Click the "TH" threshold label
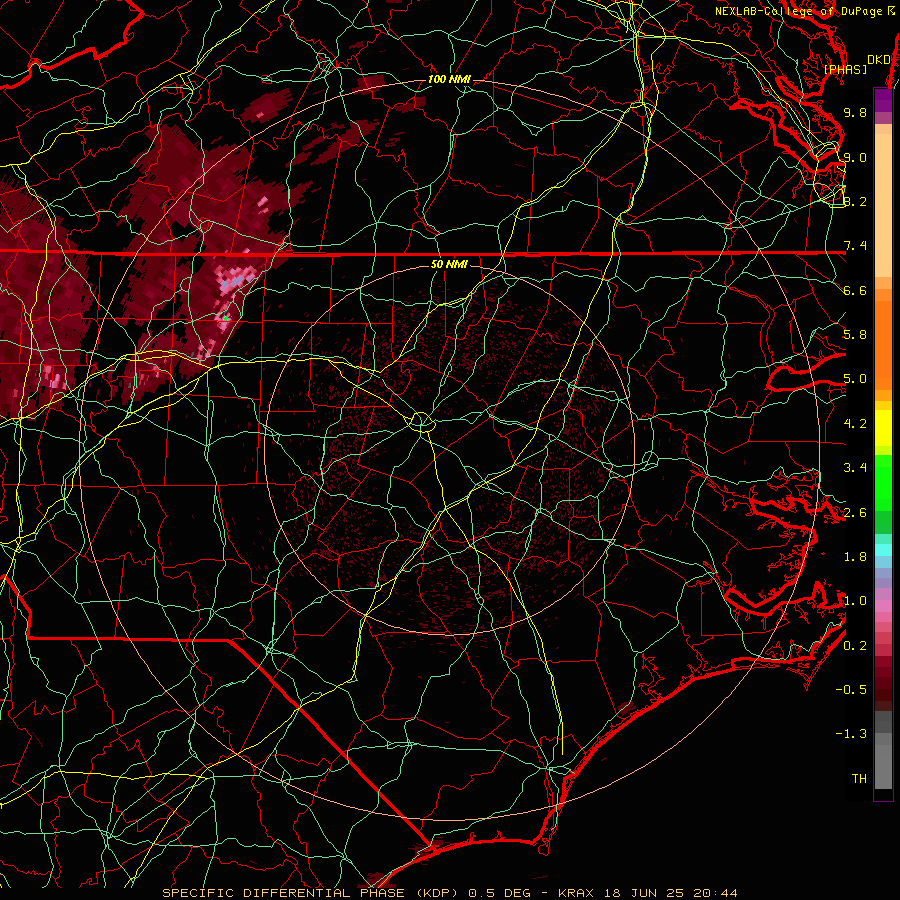This screenshot has width=900, height=900. pos(859,779)
